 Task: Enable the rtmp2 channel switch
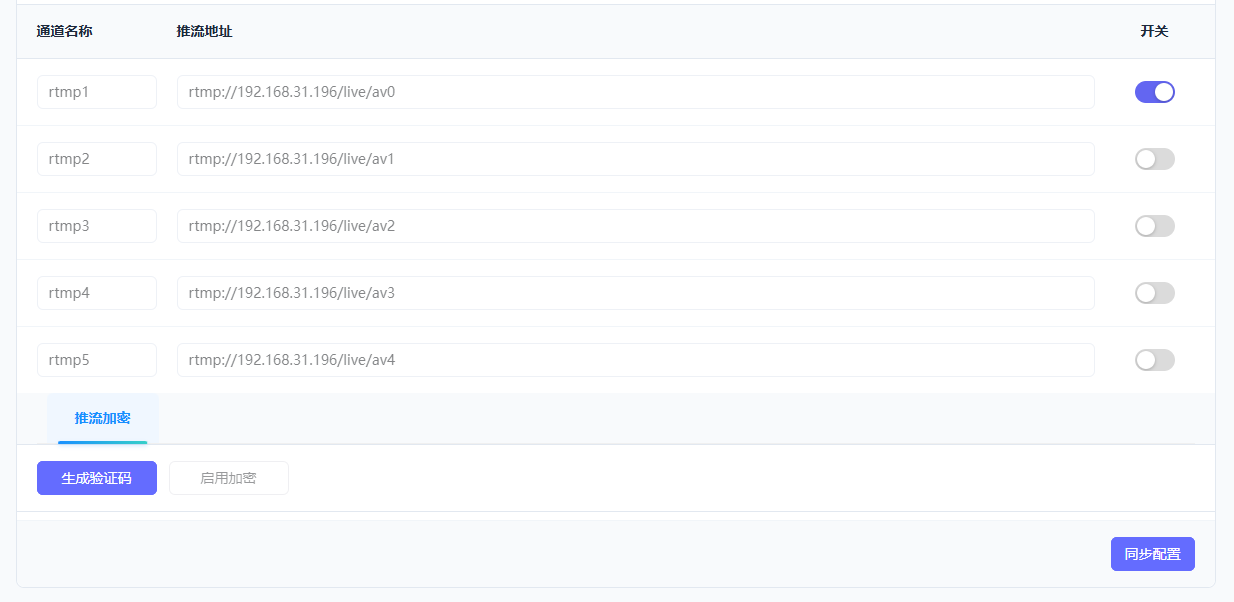point(1154,159)
